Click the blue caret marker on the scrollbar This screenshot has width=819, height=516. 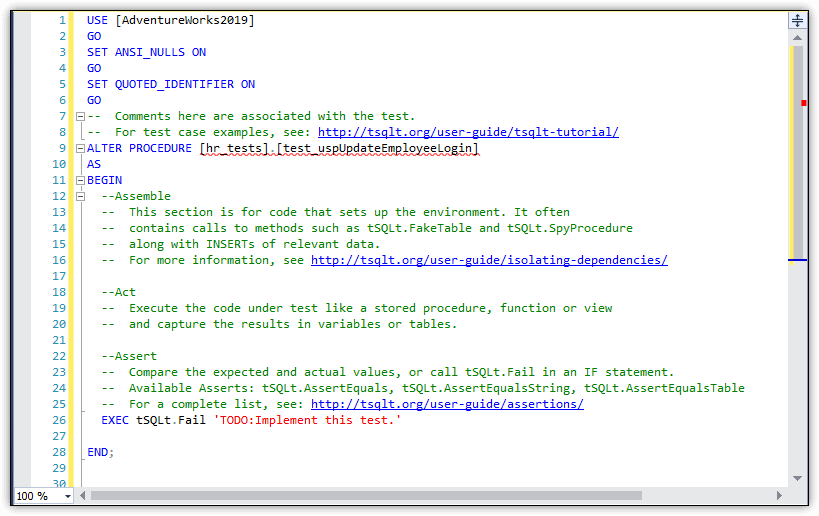(x=797, y=260)
